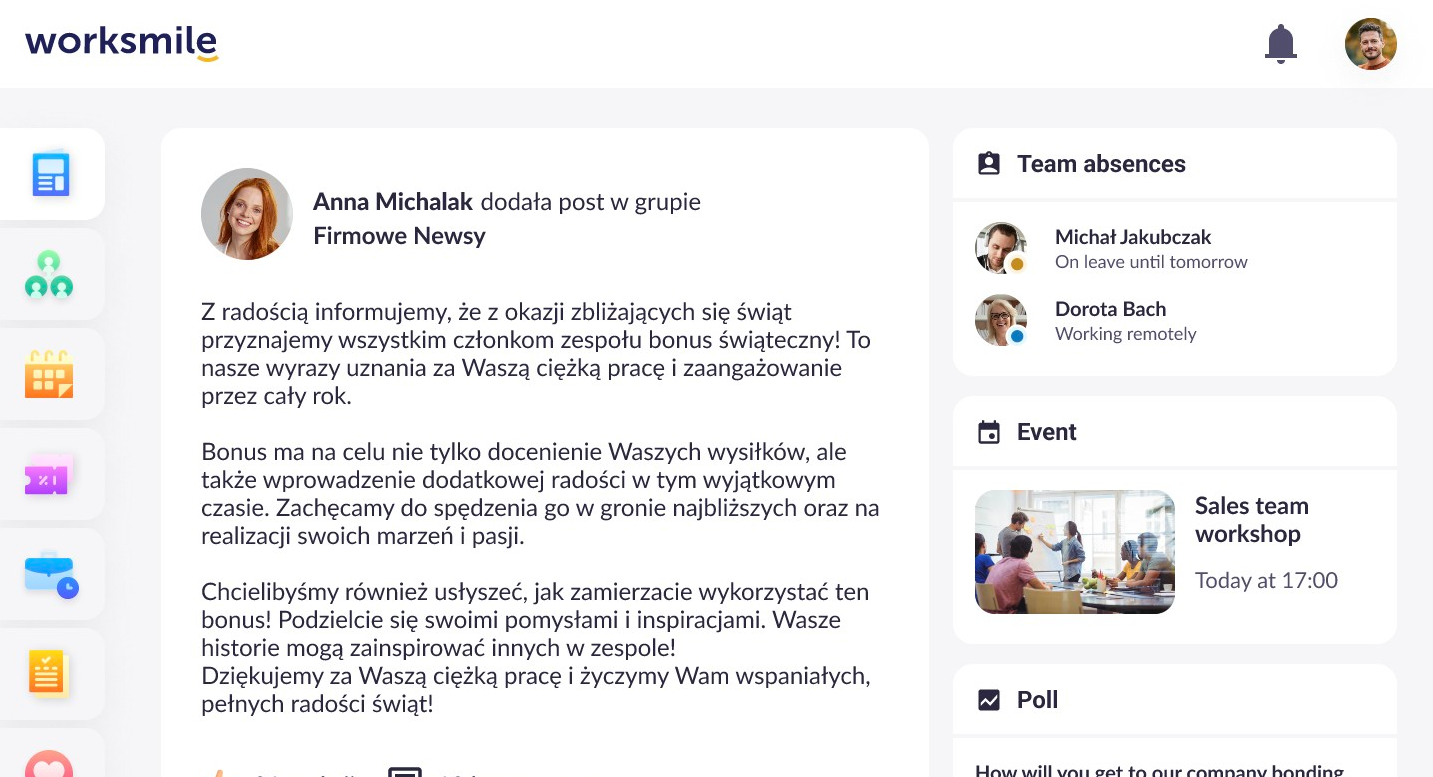Screen dimensions: 1433x777
Task: Click the paragraph starting 'Z radością informujemy'
Action: point(536,354)
